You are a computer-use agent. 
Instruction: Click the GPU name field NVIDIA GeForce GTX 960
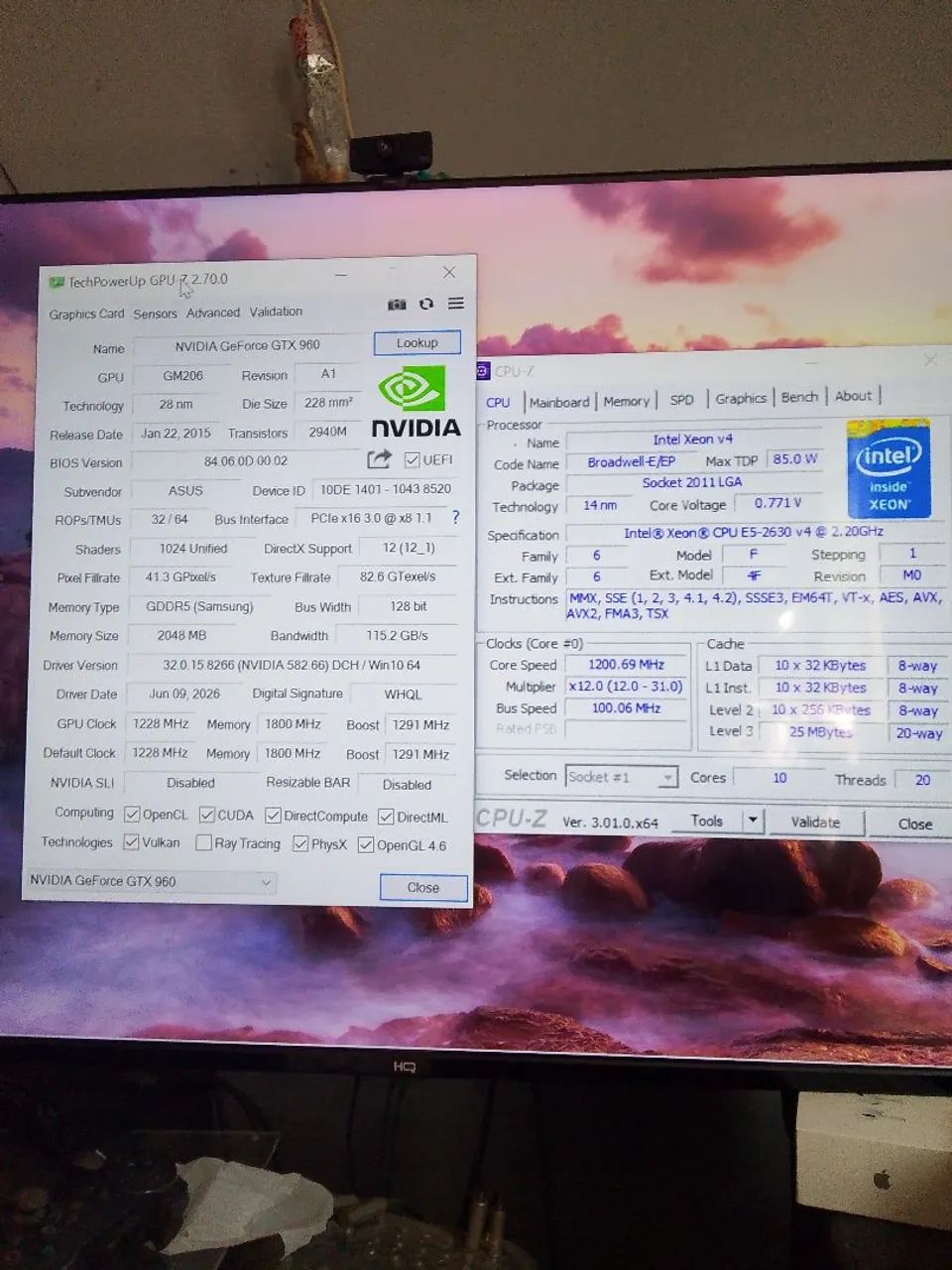248,345
